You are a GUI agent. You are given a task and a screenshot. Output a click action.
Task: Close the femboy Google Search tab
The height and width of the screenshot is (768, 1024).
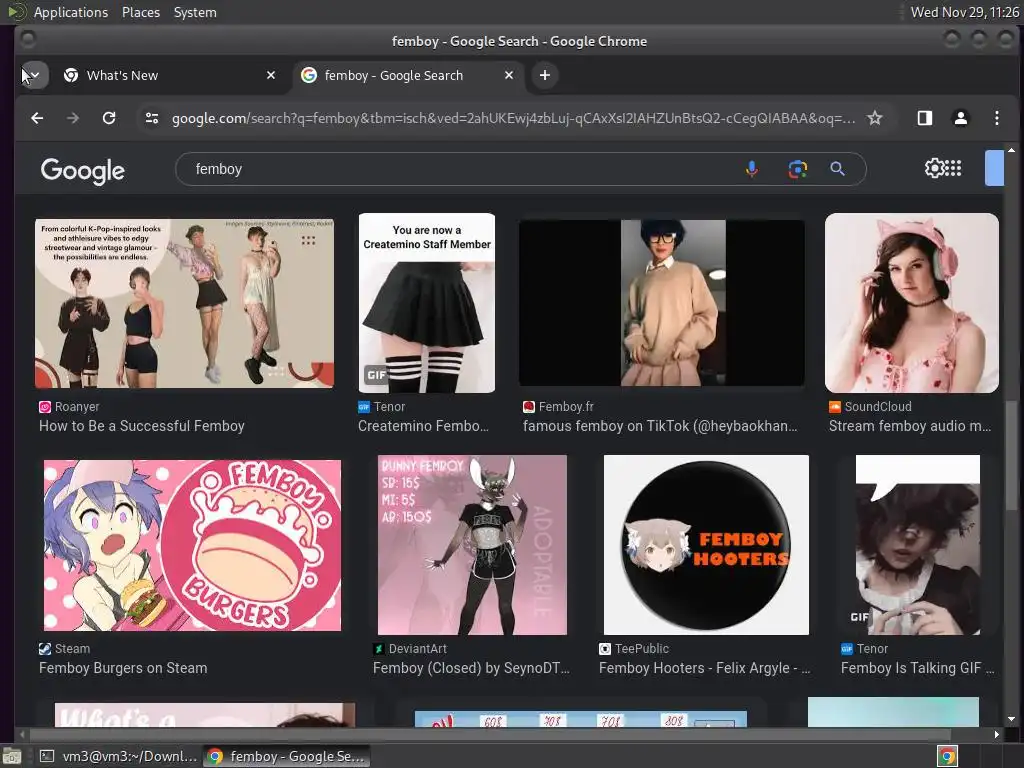[x=509, y=75]
